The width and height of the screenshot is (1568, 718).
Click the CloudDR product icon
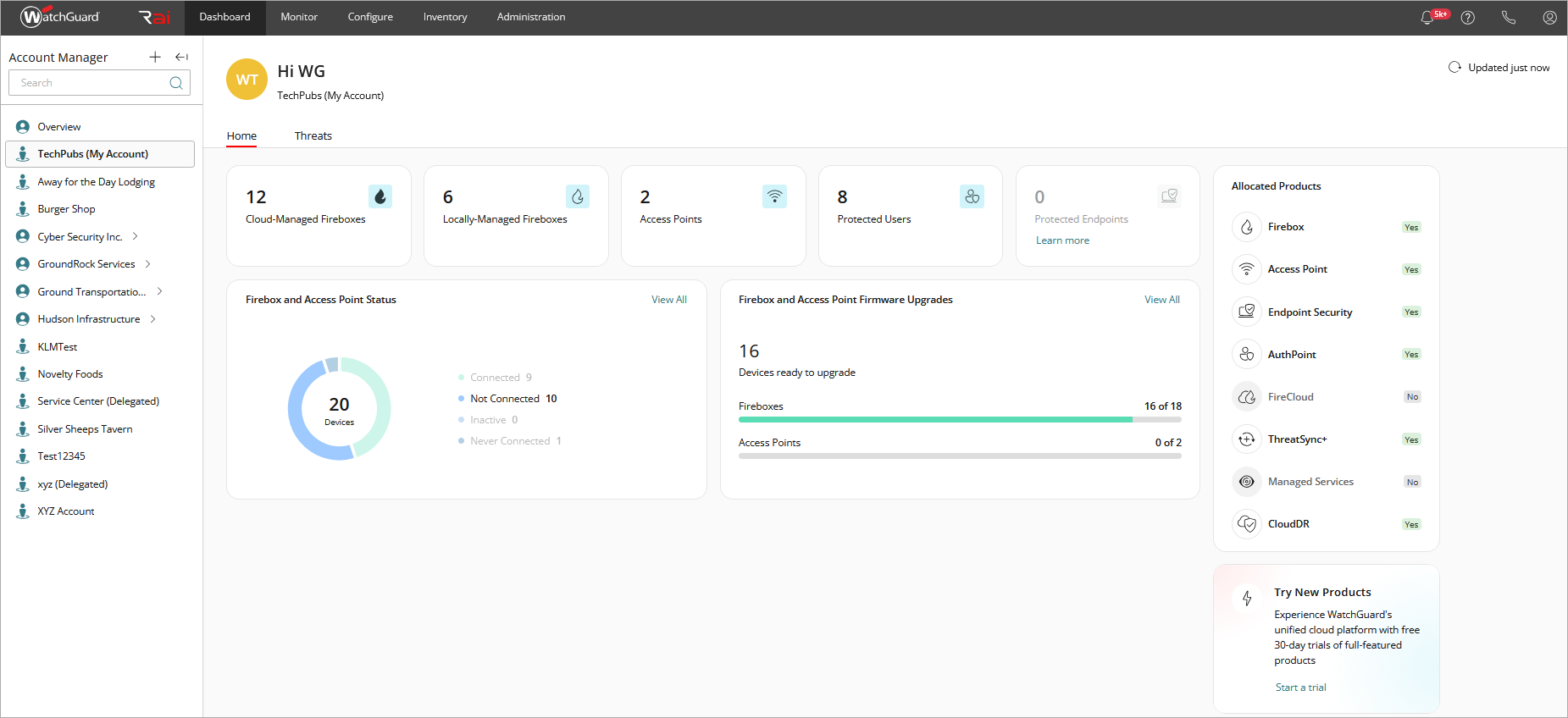click(x=1247, y=524)
